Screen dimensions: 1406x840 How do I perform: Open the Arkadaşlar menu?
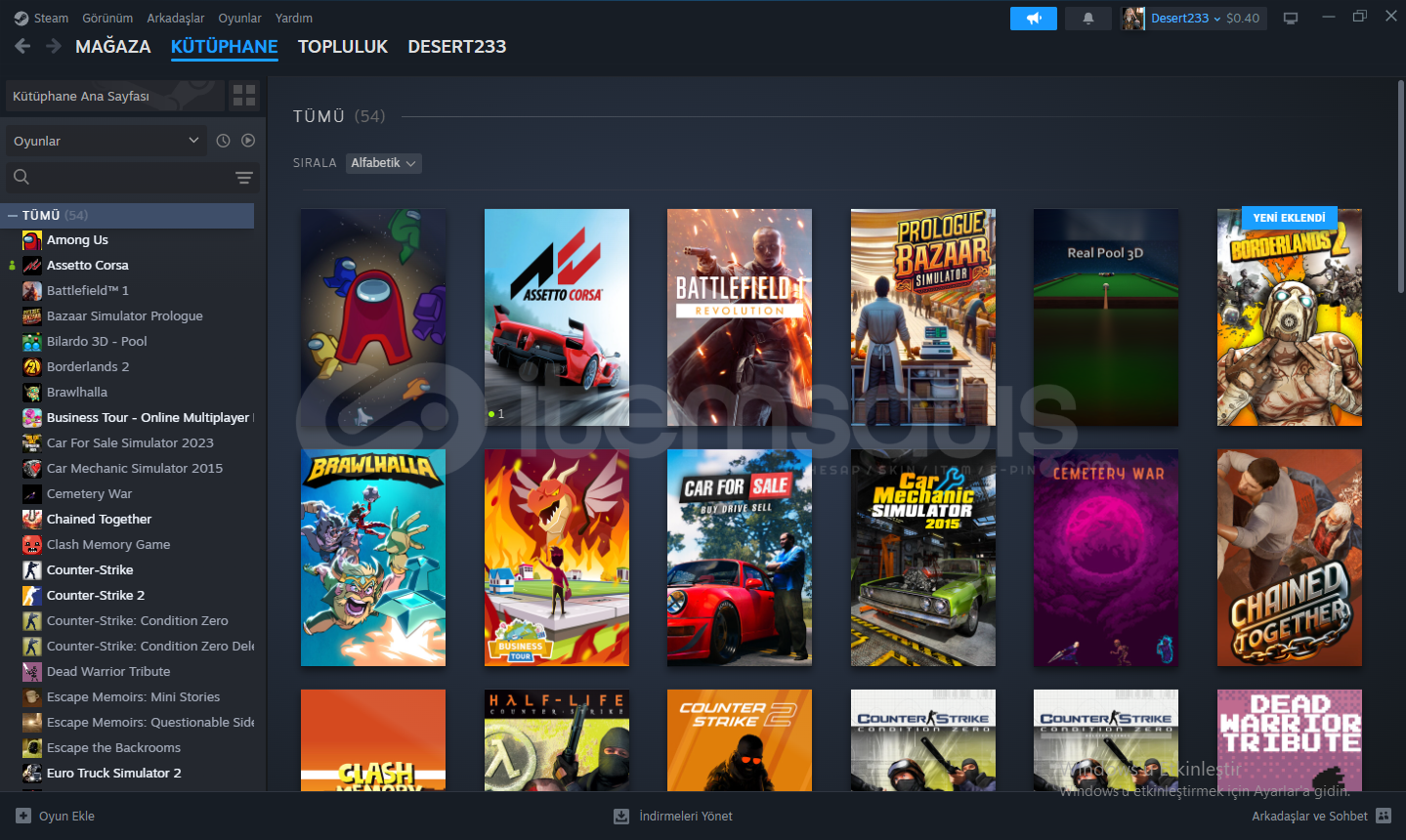tap(176, 18)
